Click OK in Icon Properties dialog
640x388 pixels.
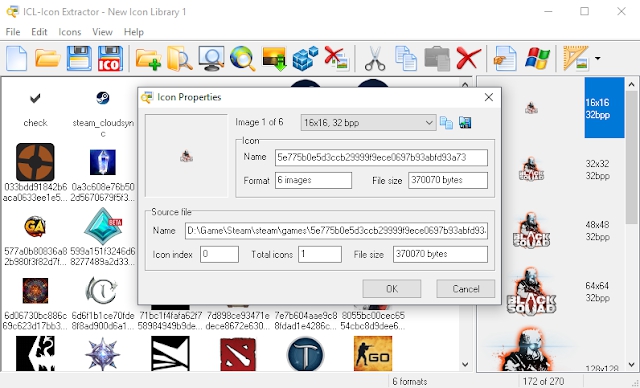pos(392,289)
